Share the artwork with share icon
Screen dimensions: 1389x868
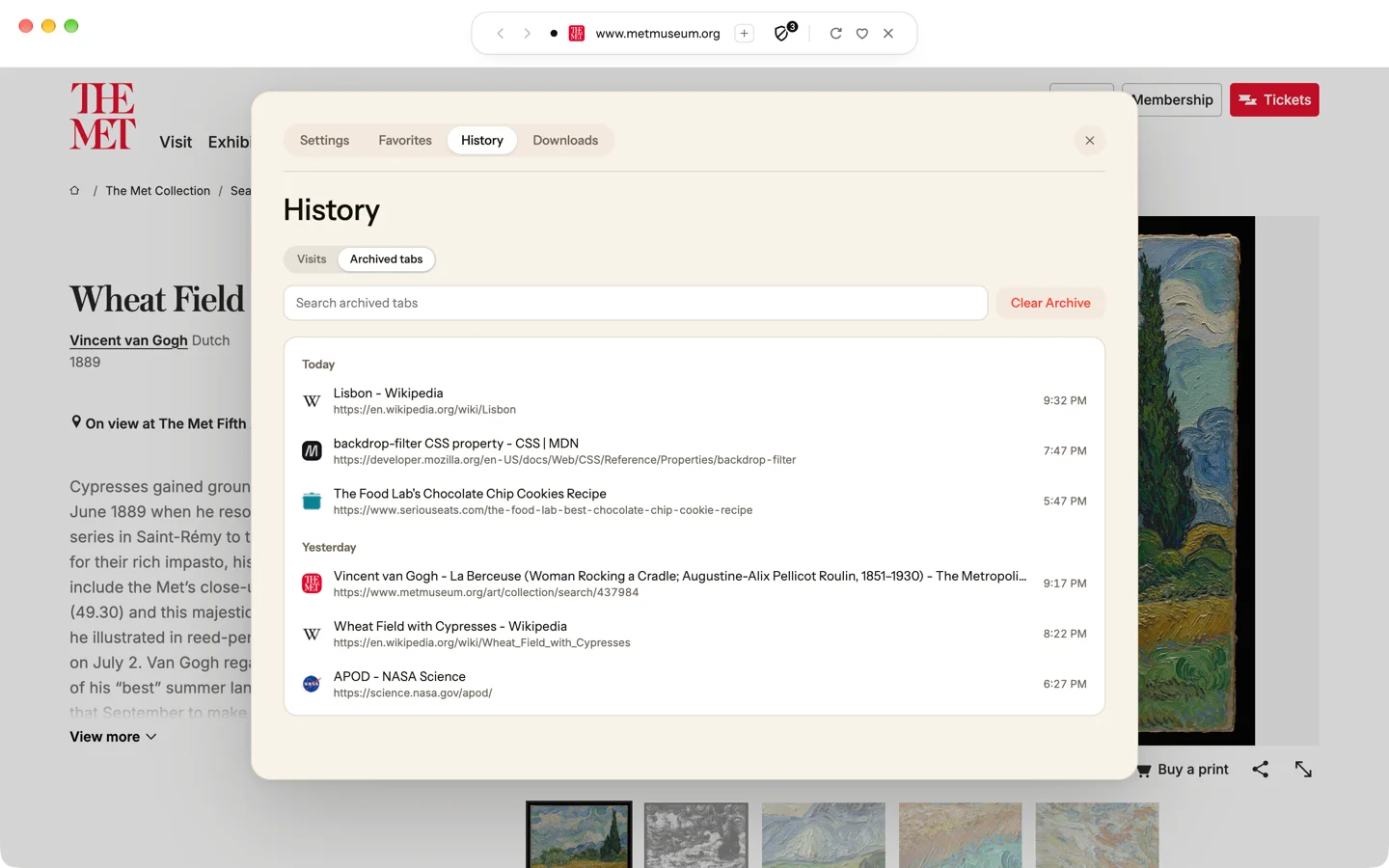[x=1261, y=770]
